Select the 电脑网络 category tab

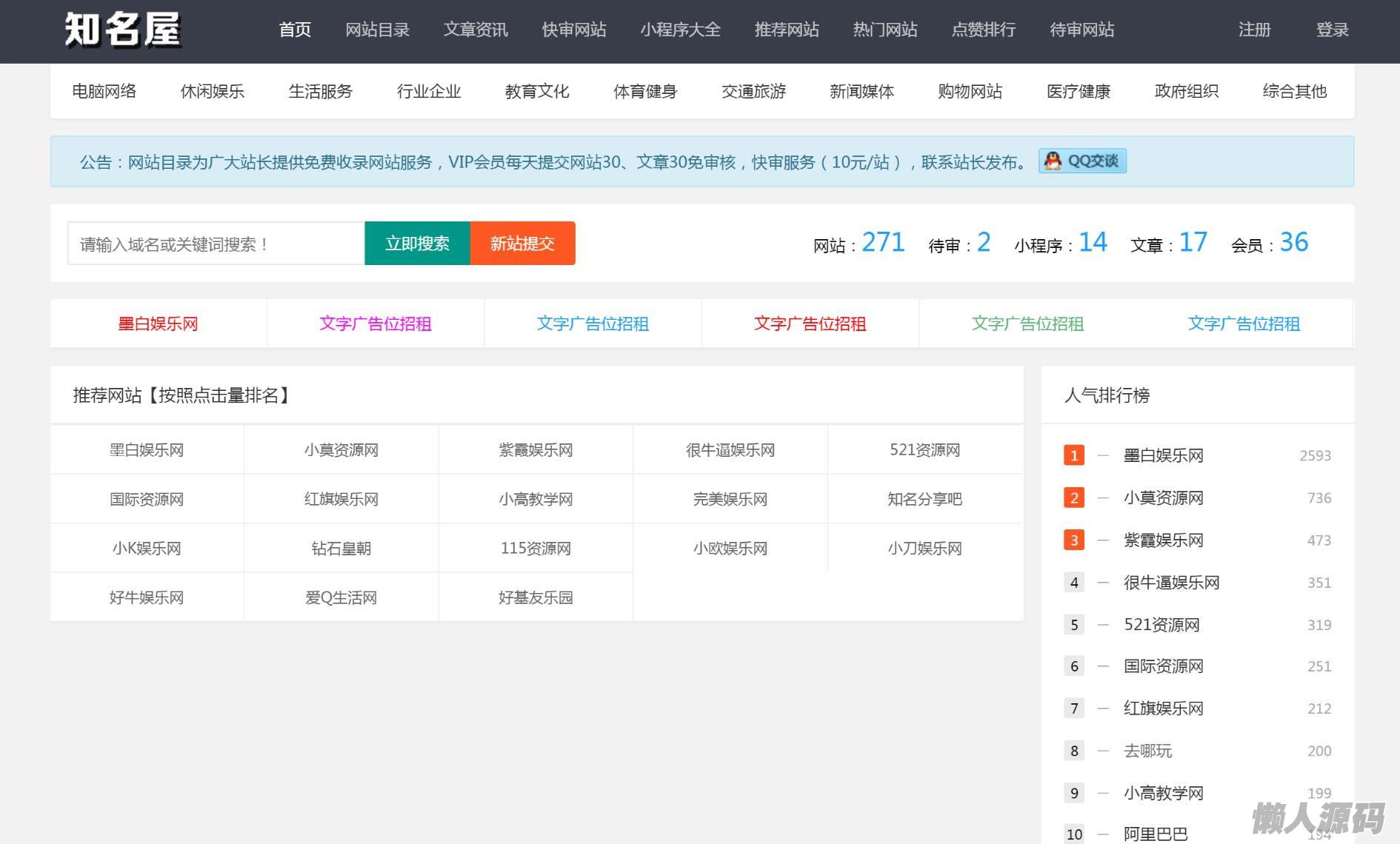click(104, 91)
